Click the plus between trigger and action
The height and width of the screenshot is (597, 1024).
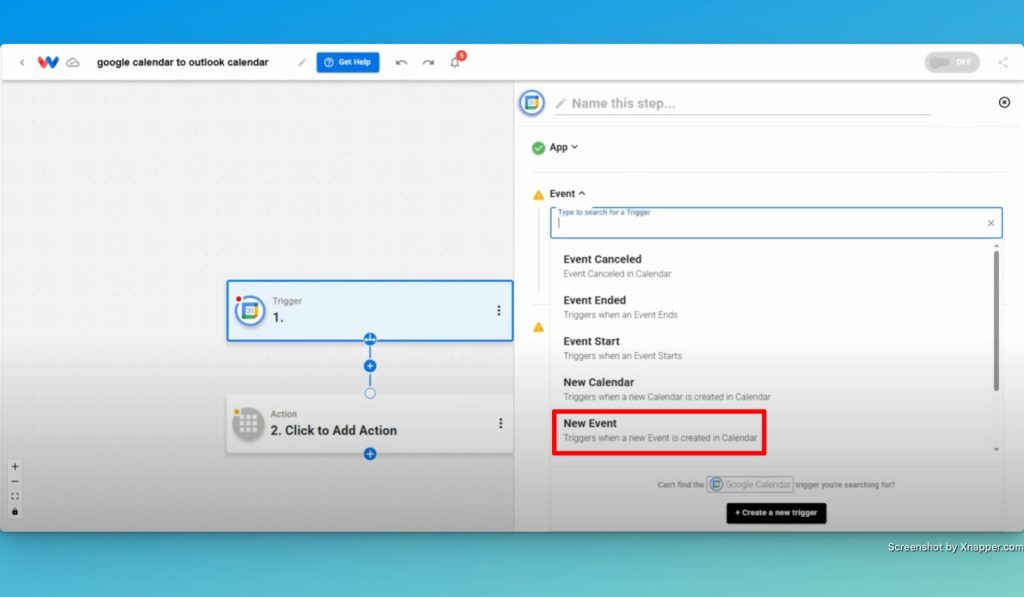click(370, 366)
